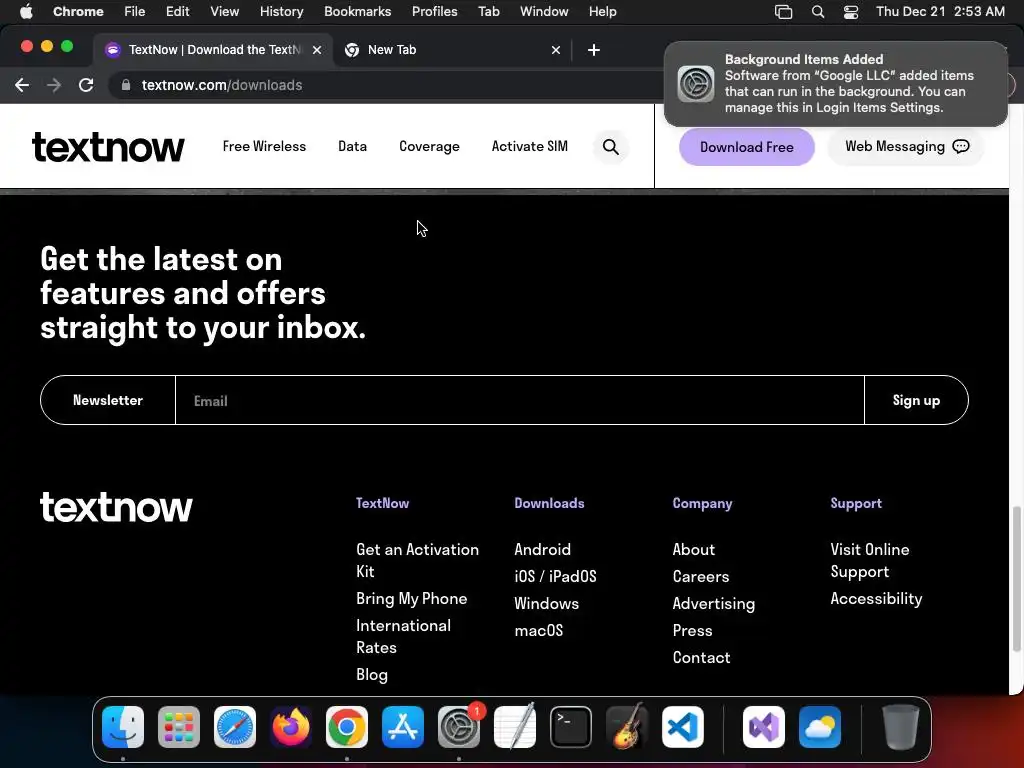
Task: Open Visual Studio purple icon in Dock
Action: 764,727
